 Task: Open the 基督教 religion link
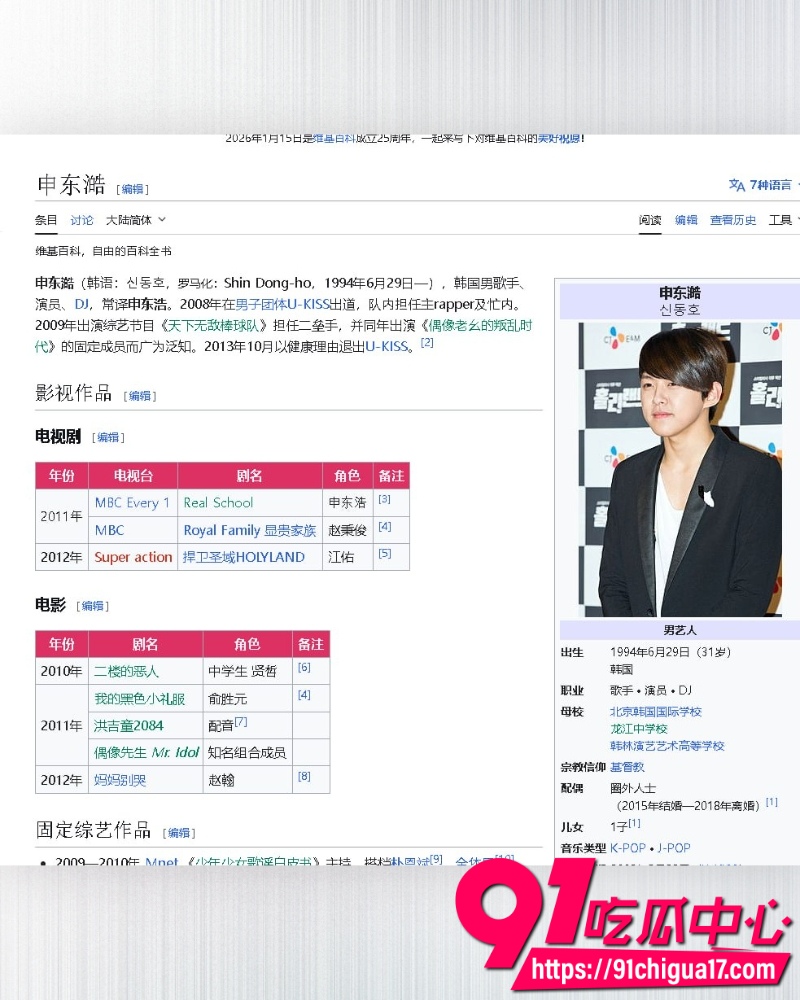pyautogui.click(x=627, y=767)
